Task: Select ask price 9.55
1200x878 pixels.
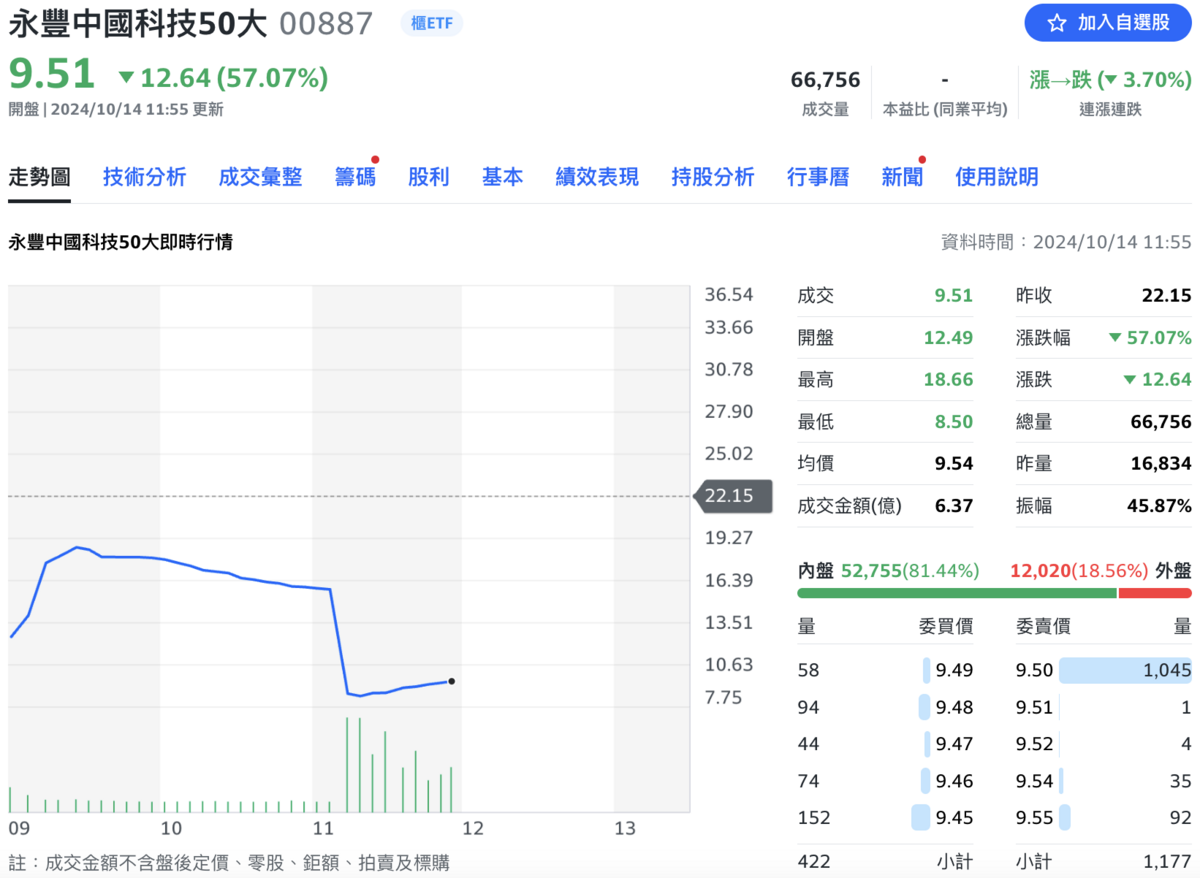Action: pos(1034,818)
